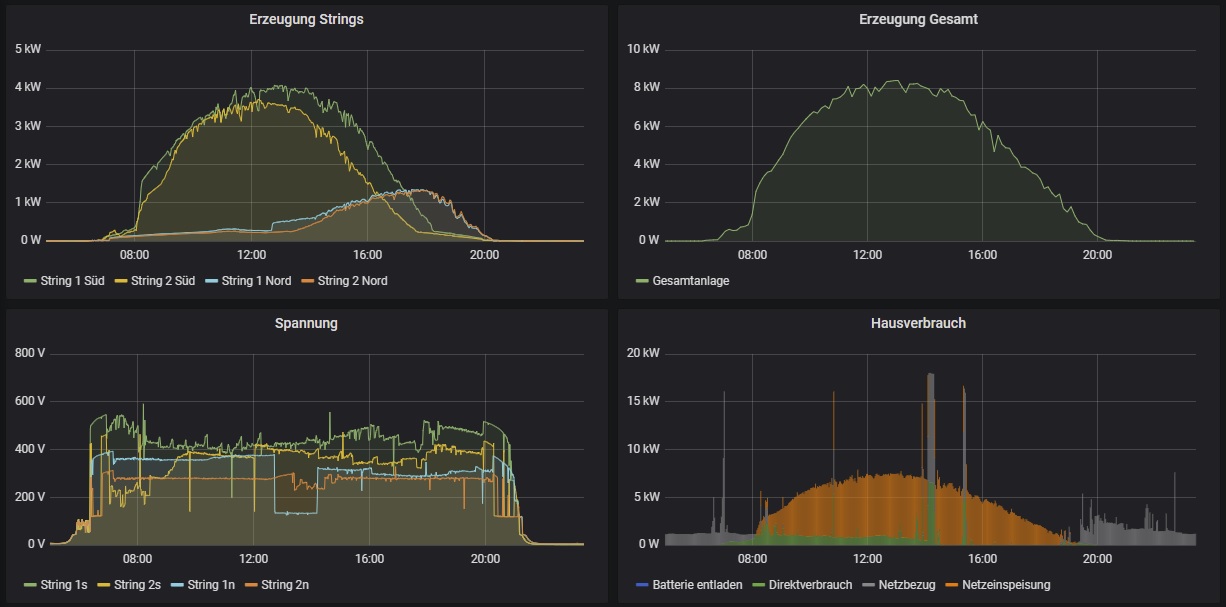1226x607 pixels.
Task: Toggle Netzeinspeisung legend entry
Action: click(x=1006, y=585)
